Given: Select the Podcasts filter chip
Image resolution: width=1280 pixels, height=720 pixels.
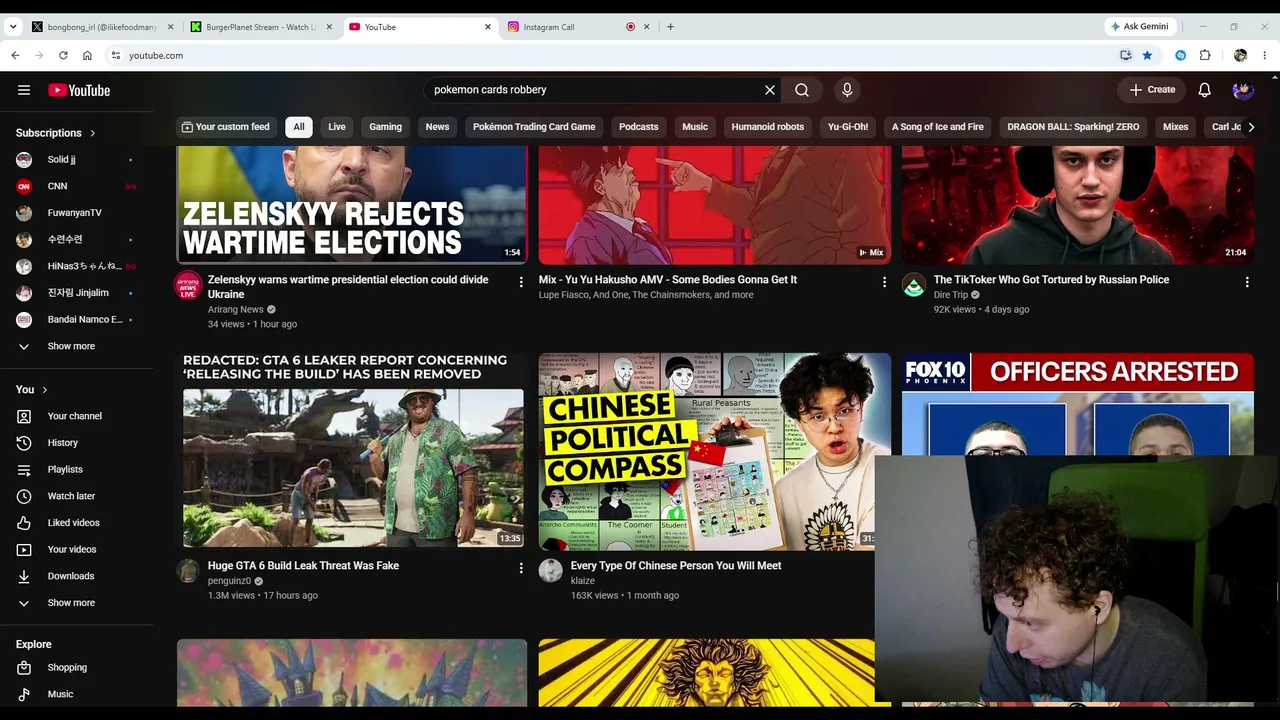Looking at the screenshot, I should coord(639,127).
